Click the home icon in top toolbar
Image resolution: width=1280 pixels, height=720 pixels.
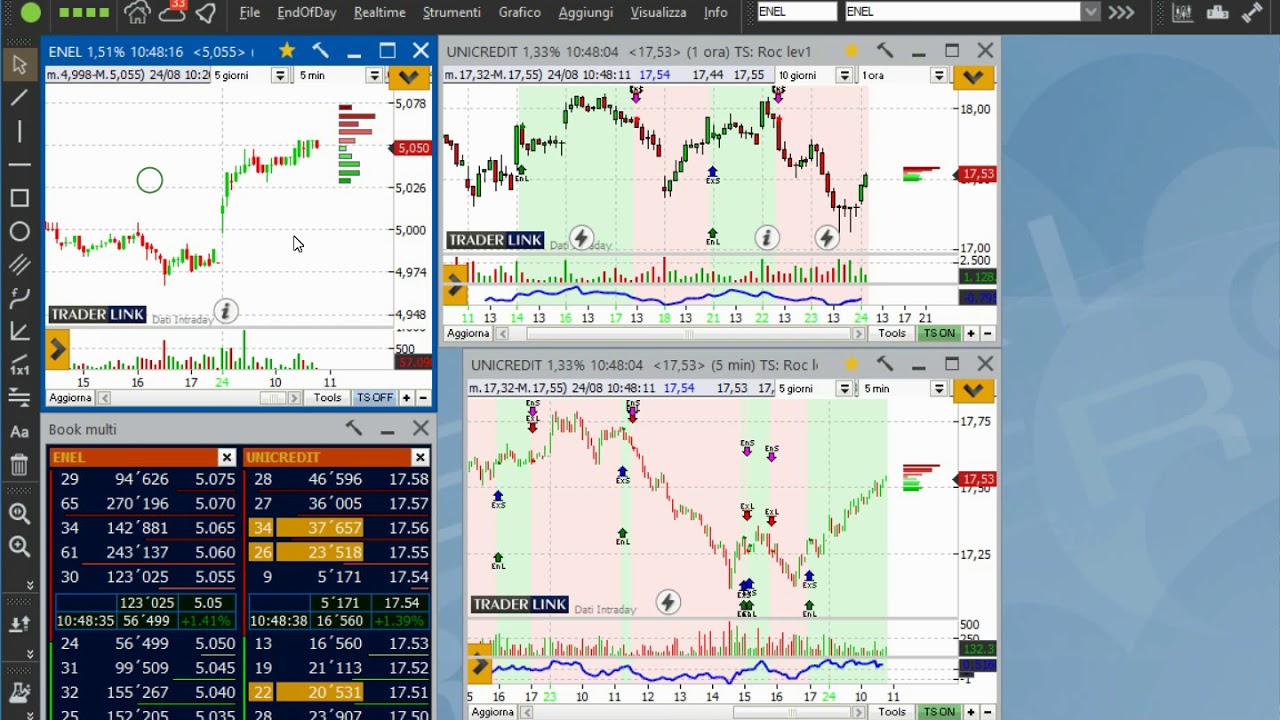[x=137, y=13]
